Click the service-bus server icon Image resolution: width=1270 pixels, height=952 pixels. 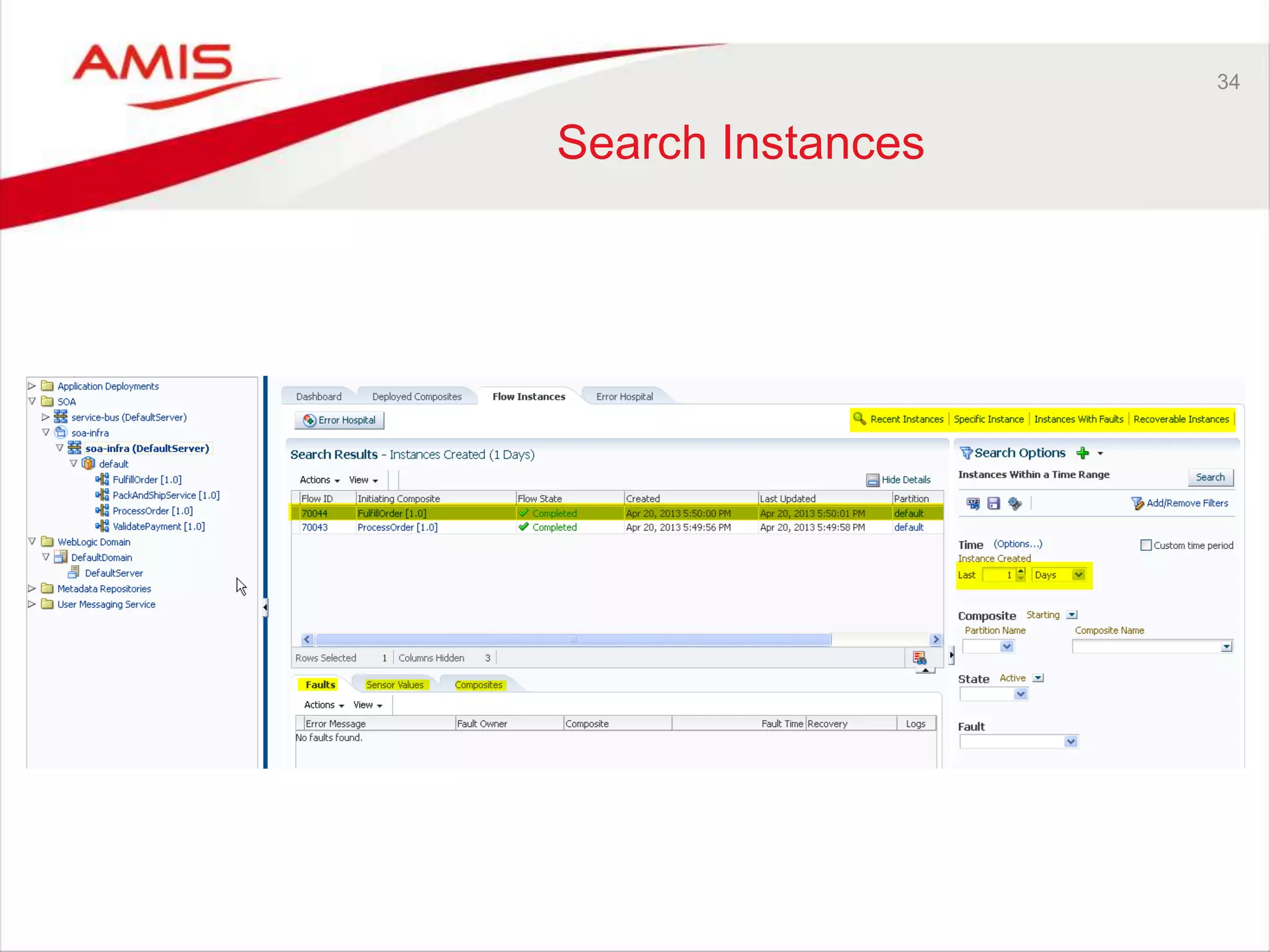61,416
